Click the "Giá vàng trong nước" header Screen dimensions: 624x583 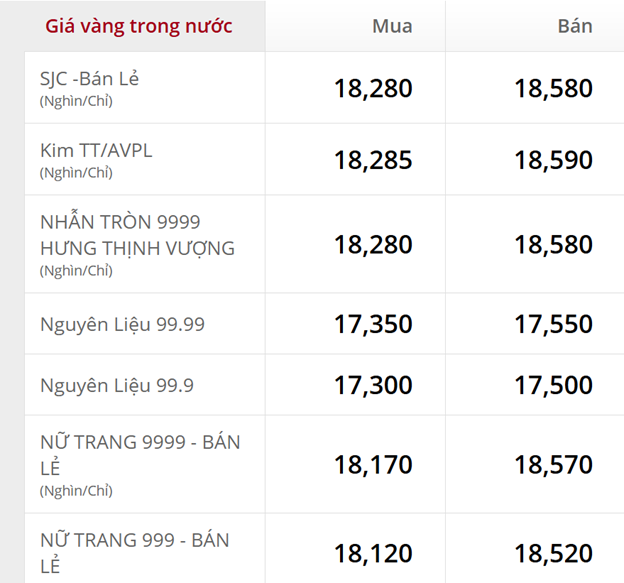point(138,26)
